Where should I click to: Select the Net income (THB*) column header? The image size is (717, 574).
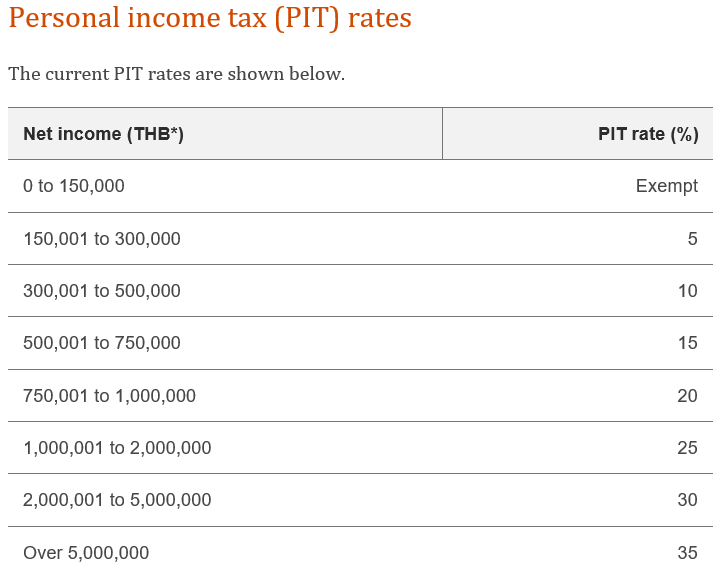click(x=103, y=134)
